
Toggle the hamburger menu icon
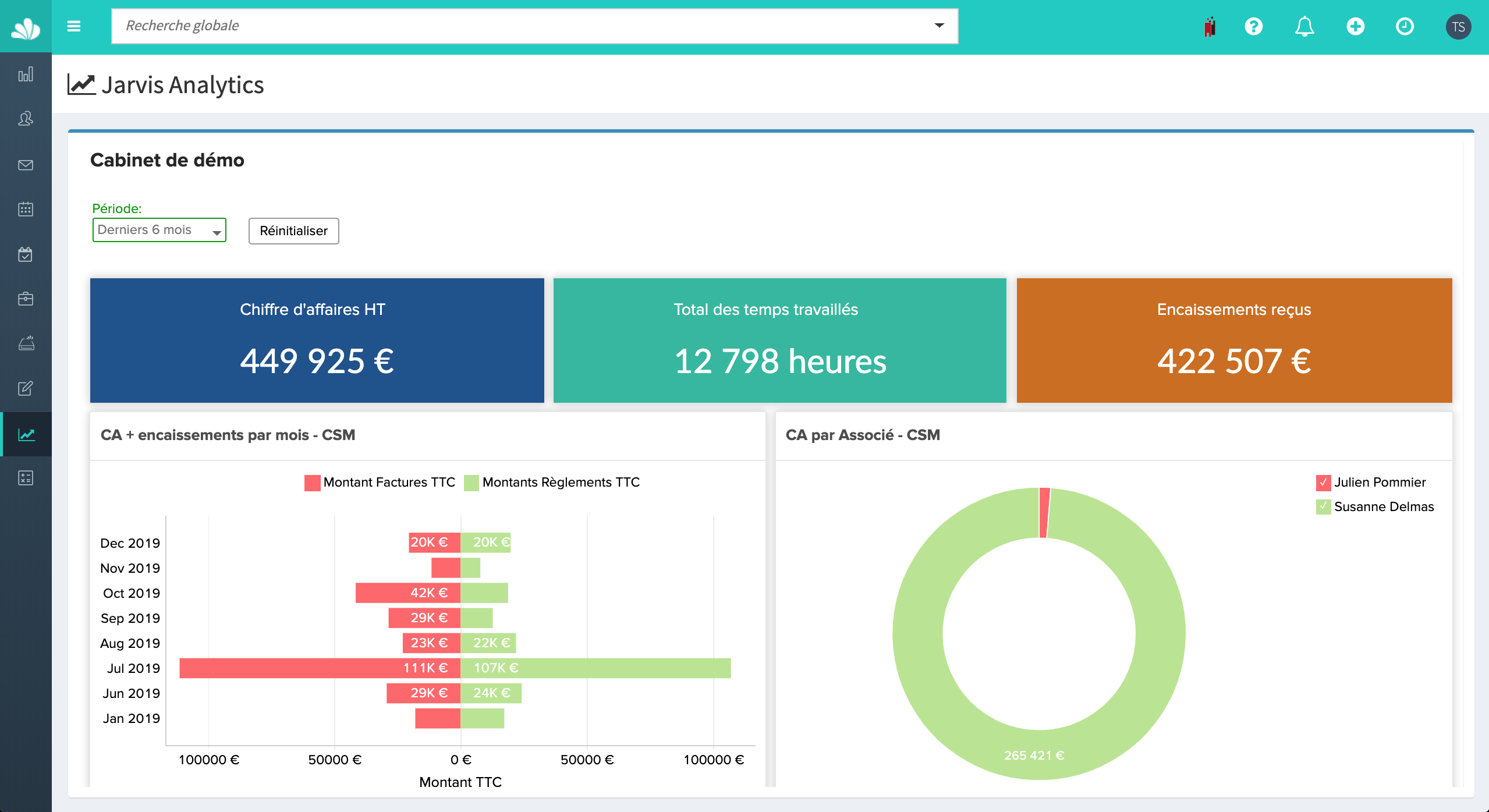coord(74,26)
